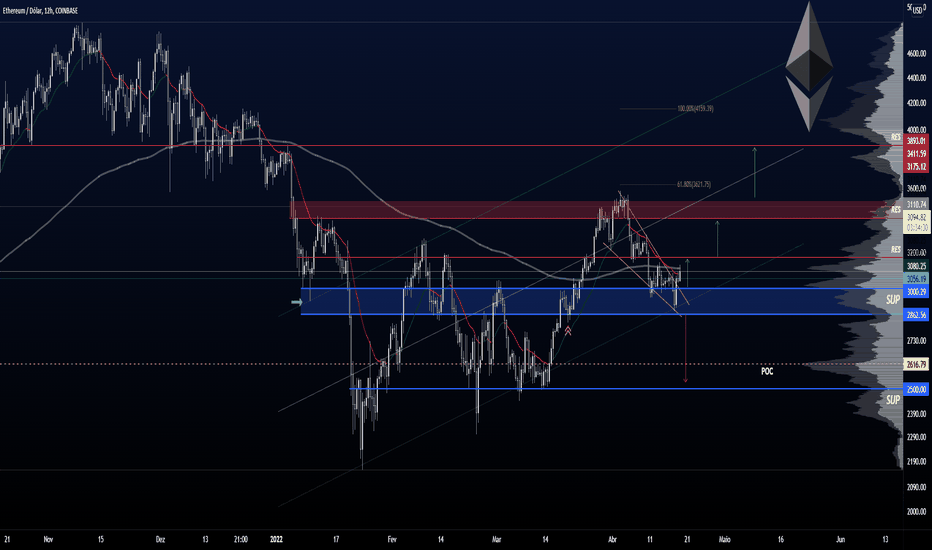
Task: Select the blue 2862.56 price tag
Action: [x=917, y=315]
